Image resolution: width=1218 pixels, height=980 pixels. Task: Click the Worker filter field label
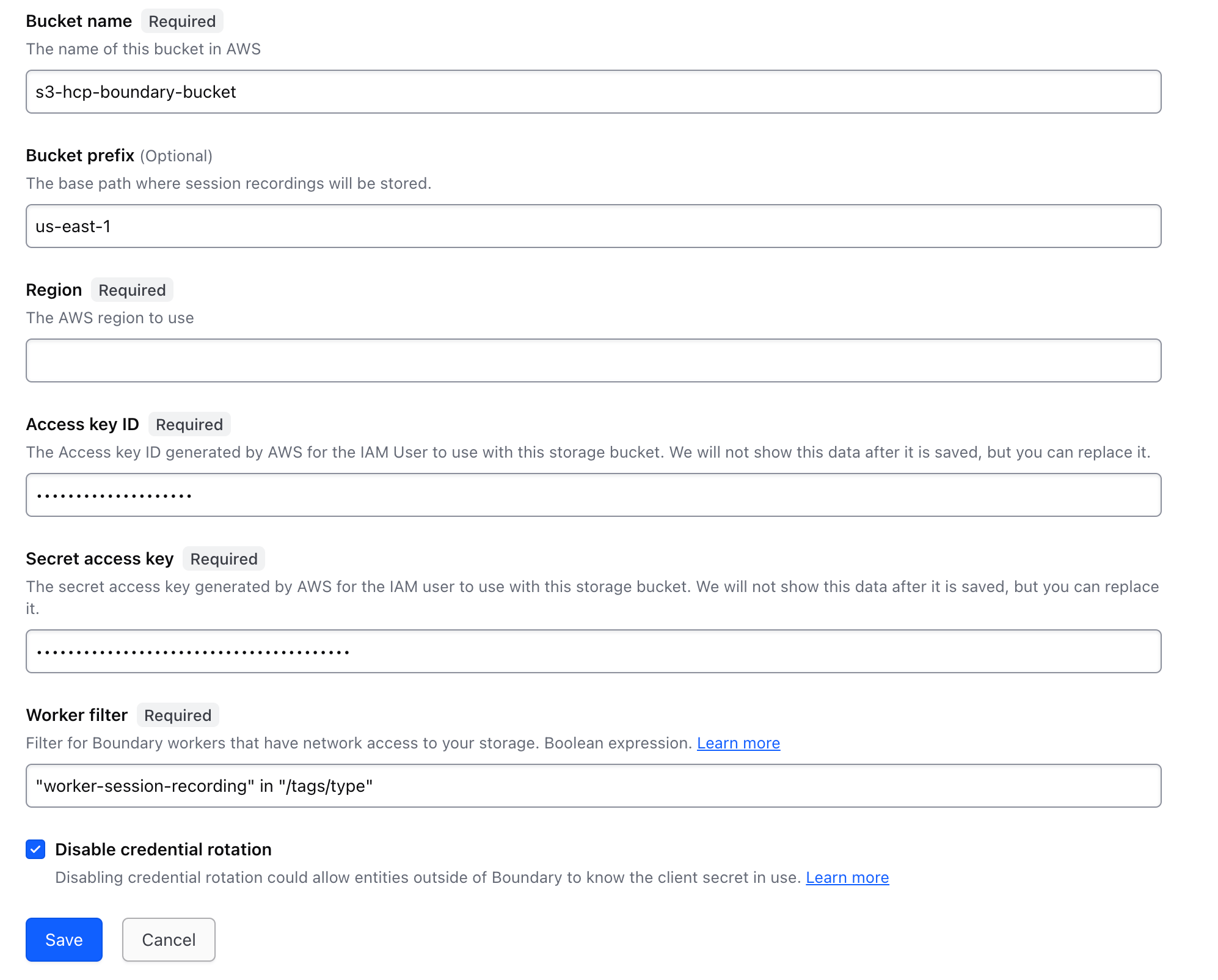(77, 715)
